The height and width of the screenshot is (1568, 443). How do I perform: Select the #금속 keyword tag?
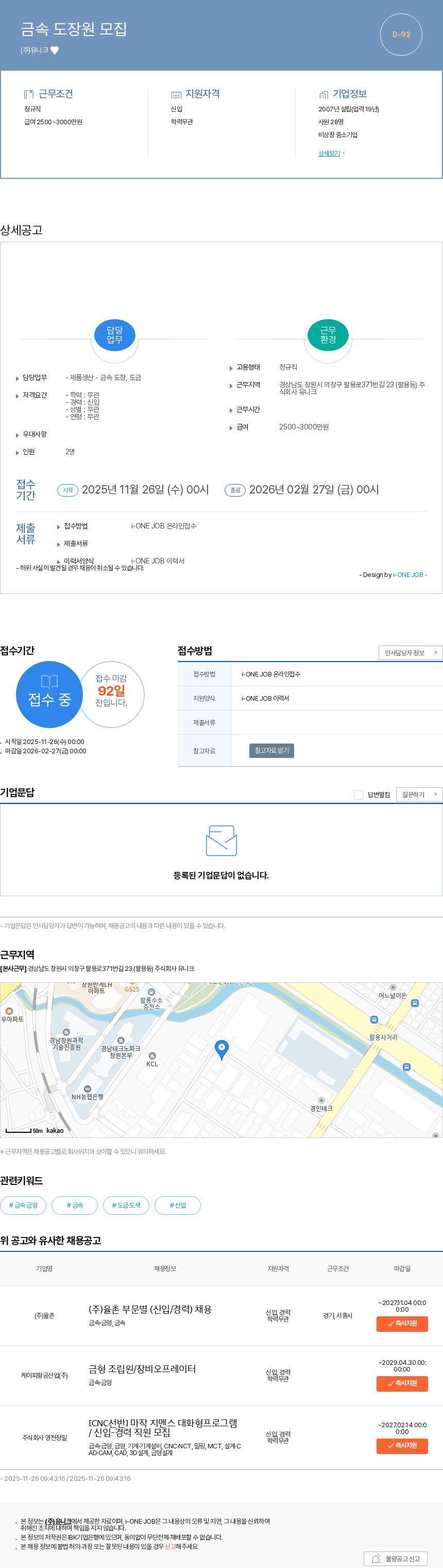pyautogui.click(x=75, y=1205)
